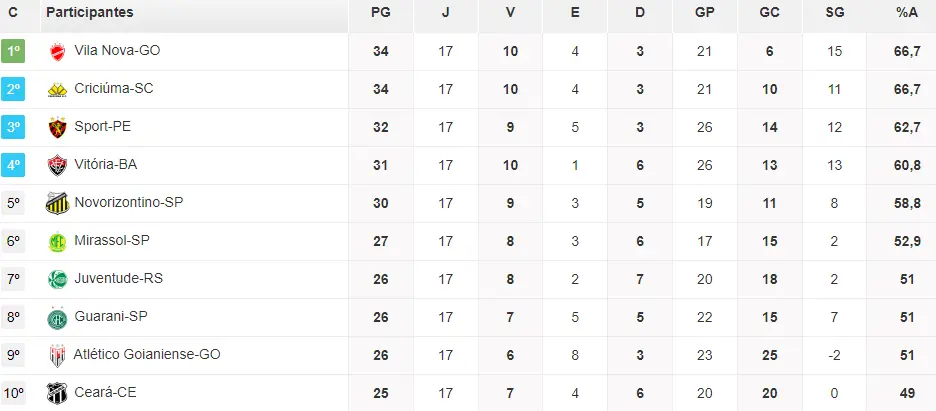Viewport: 936px width, 411px height.
Task: Select the Sport-PE club logo
Action: click(57, 127)
